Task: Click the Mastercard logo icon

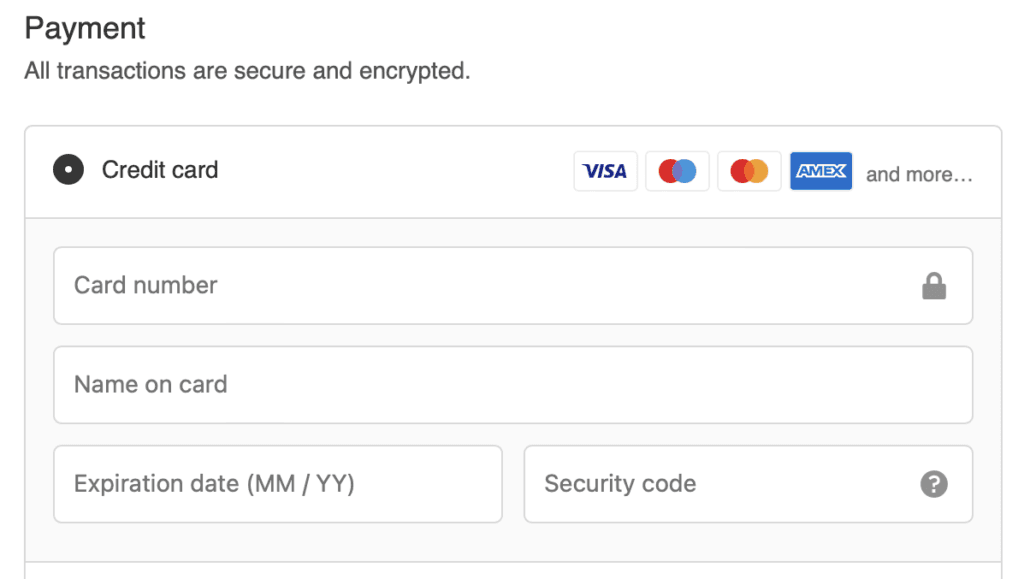Action: point(749,170)
